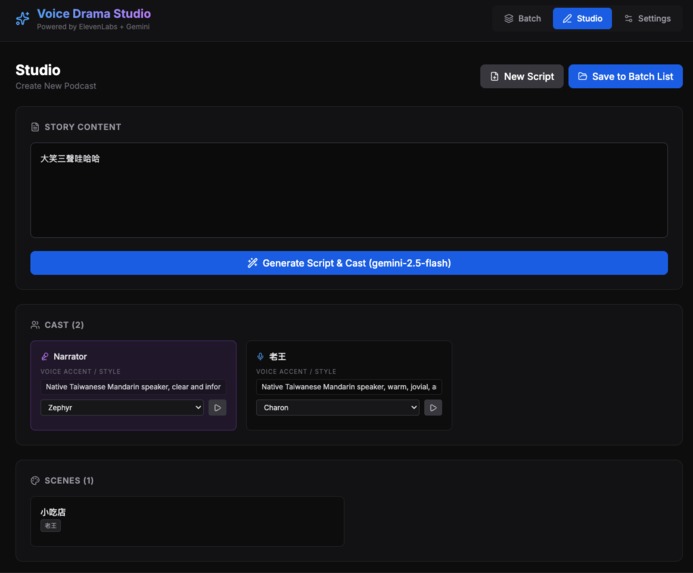Click the 大笑三聲哇哈哈 story text
693x573 pixels.
70,159
